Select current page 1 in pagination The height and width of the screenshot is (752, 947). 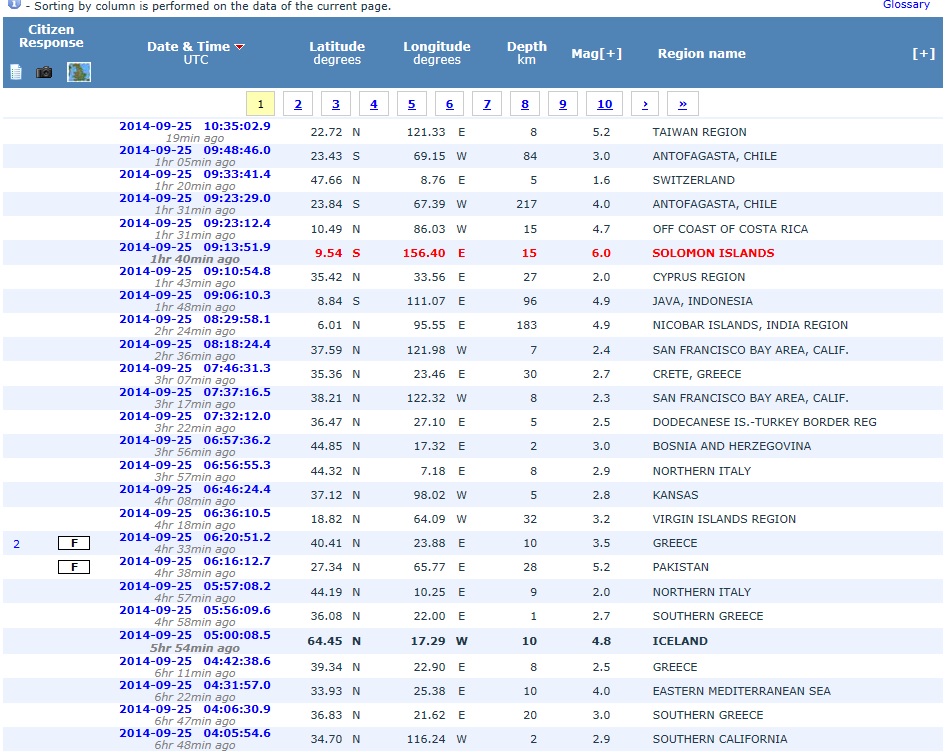point(260,104)
